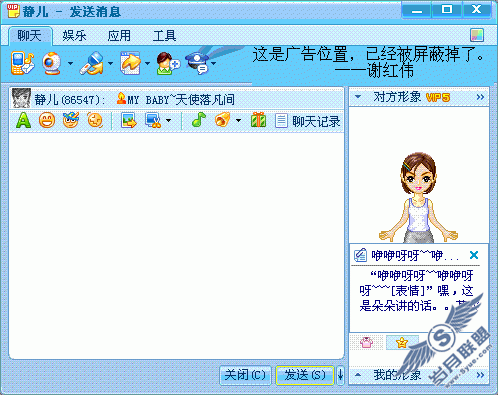The image size is (498, 395).
Task: Click the screen capture scissors icon
Action: (153, 120)
